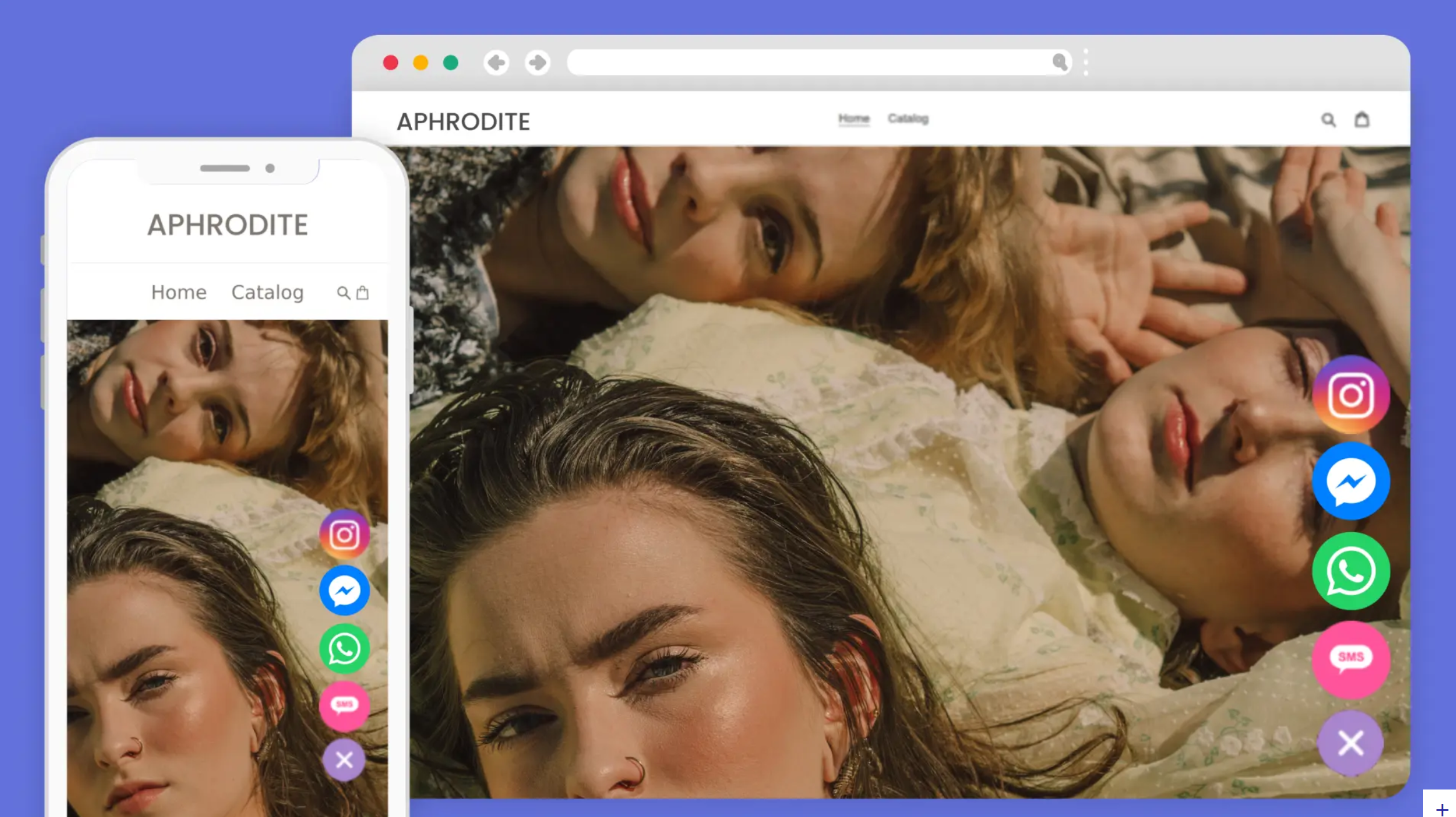The image size is (1456, 817).
Task: Open WhatsApp chat button on desktop site
Action: [1351, 571]
